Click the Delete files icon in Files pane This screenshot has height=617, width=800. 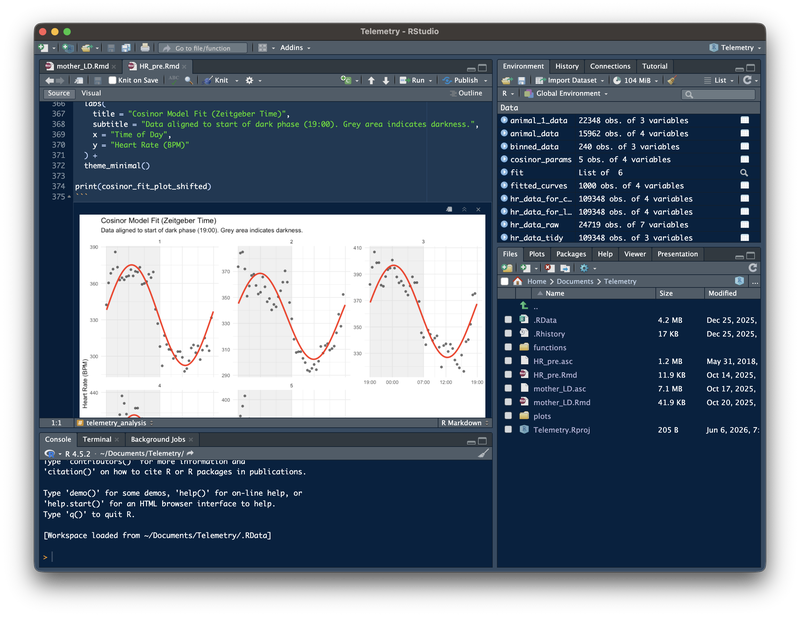tap(549, 268)
